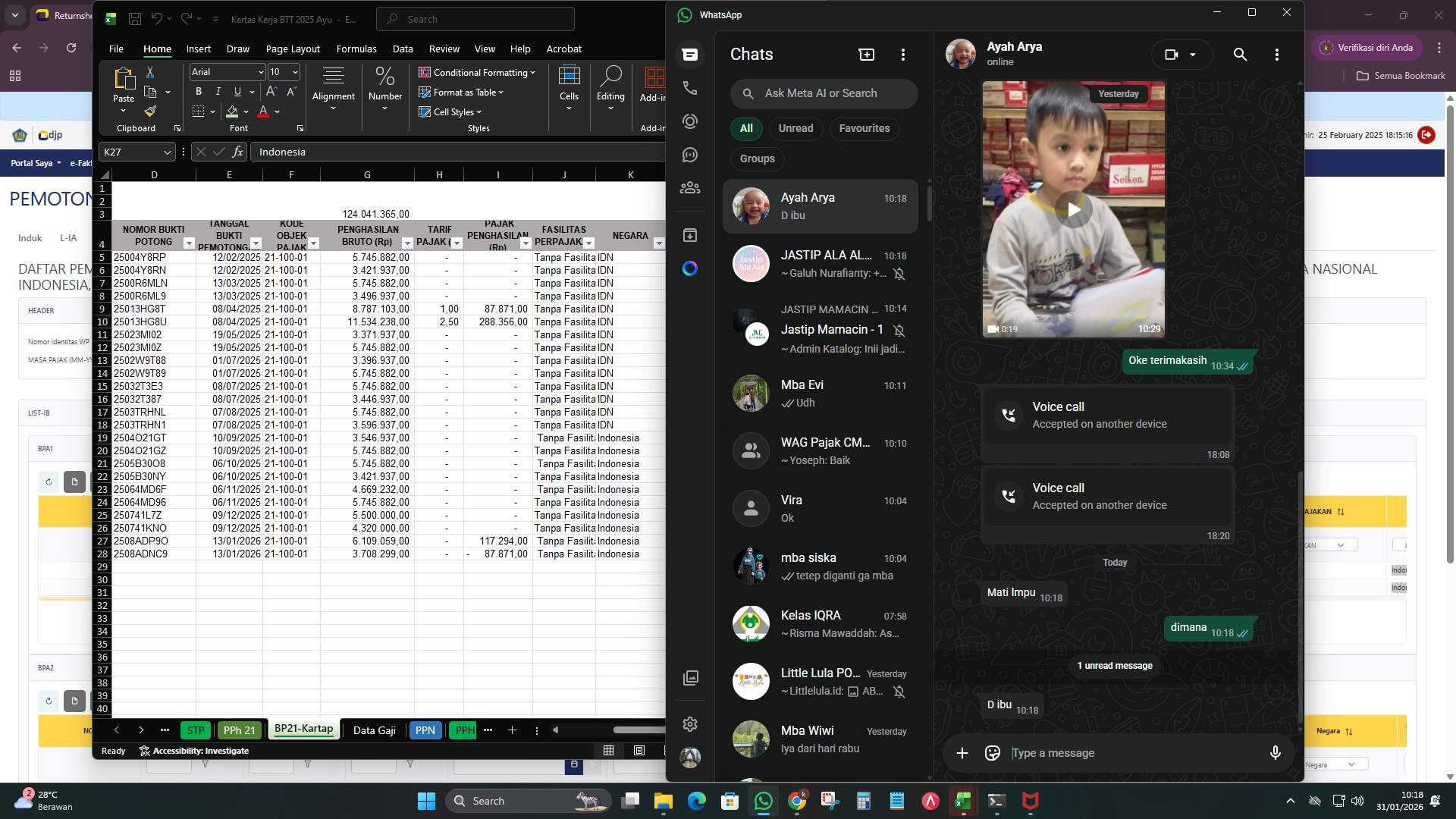Click the message input field
This screenshot has width=1456, height=819.
coord(1100,752)
